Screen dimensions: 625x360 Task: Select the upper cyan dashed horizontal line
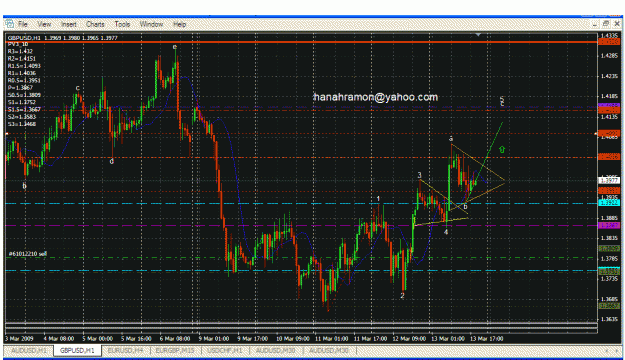tap(301, 203)
